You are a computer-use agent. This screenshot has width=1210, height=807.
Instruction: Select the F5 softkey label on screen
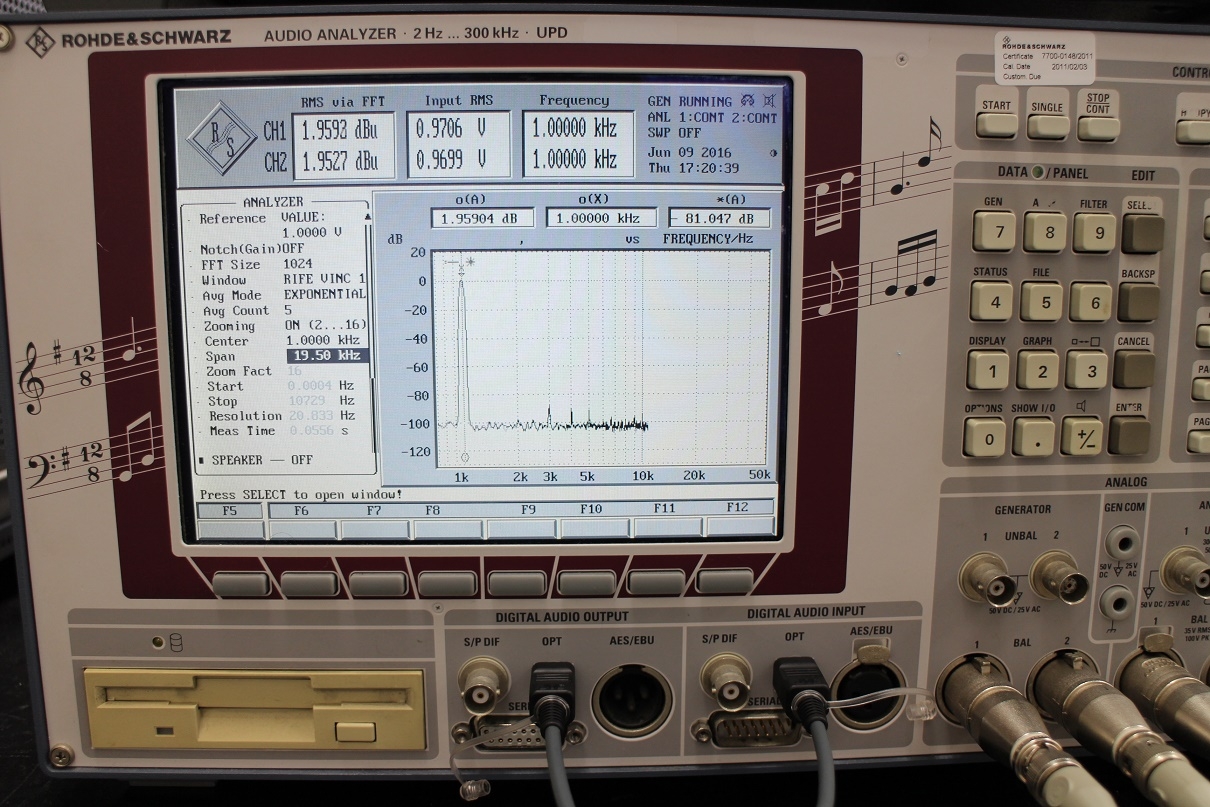tap(229, 509)
